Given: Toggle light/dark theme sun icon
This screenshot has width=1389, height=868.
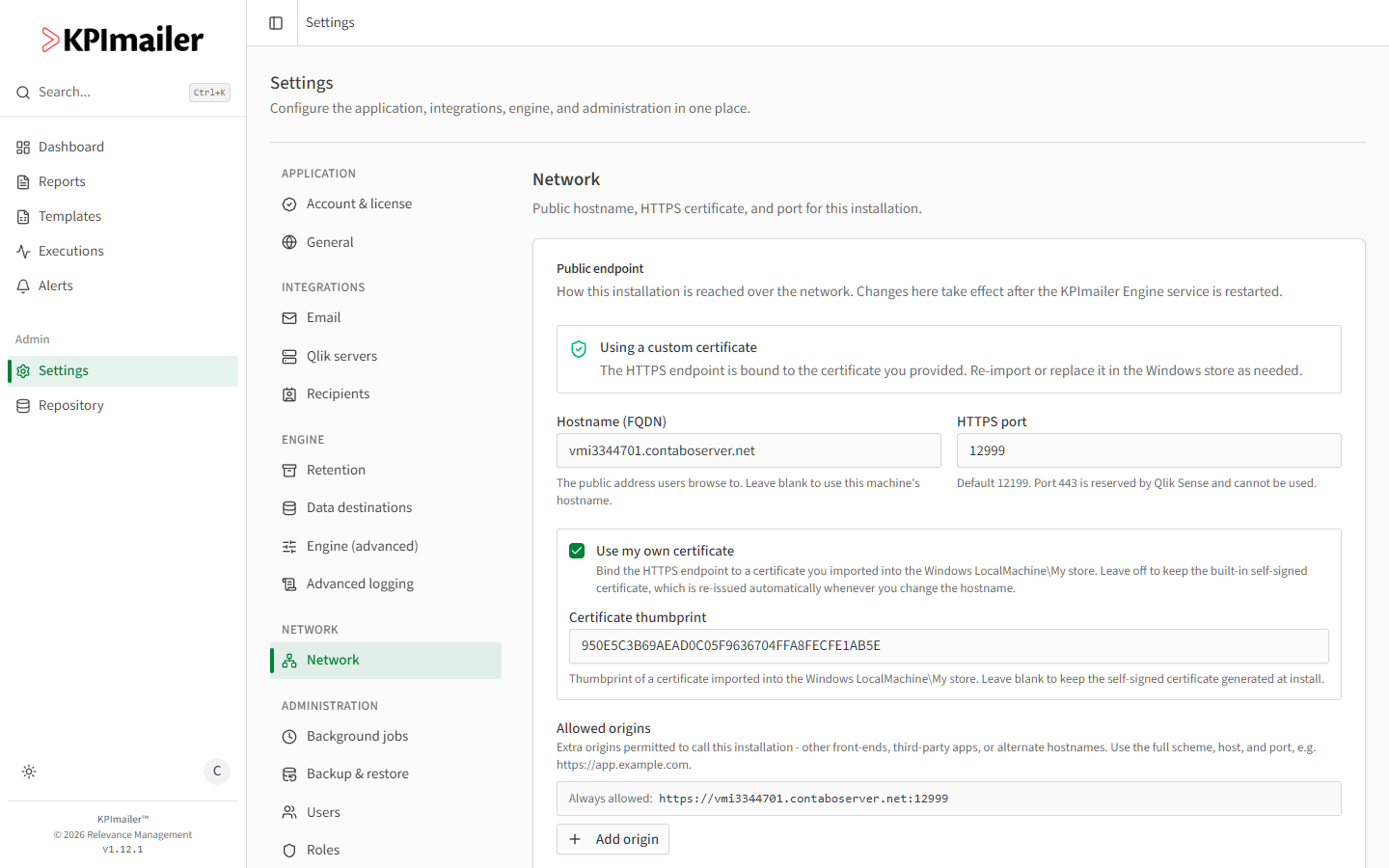Looking at the screenshot, I should pyautogui.click(x=29, y=772).
